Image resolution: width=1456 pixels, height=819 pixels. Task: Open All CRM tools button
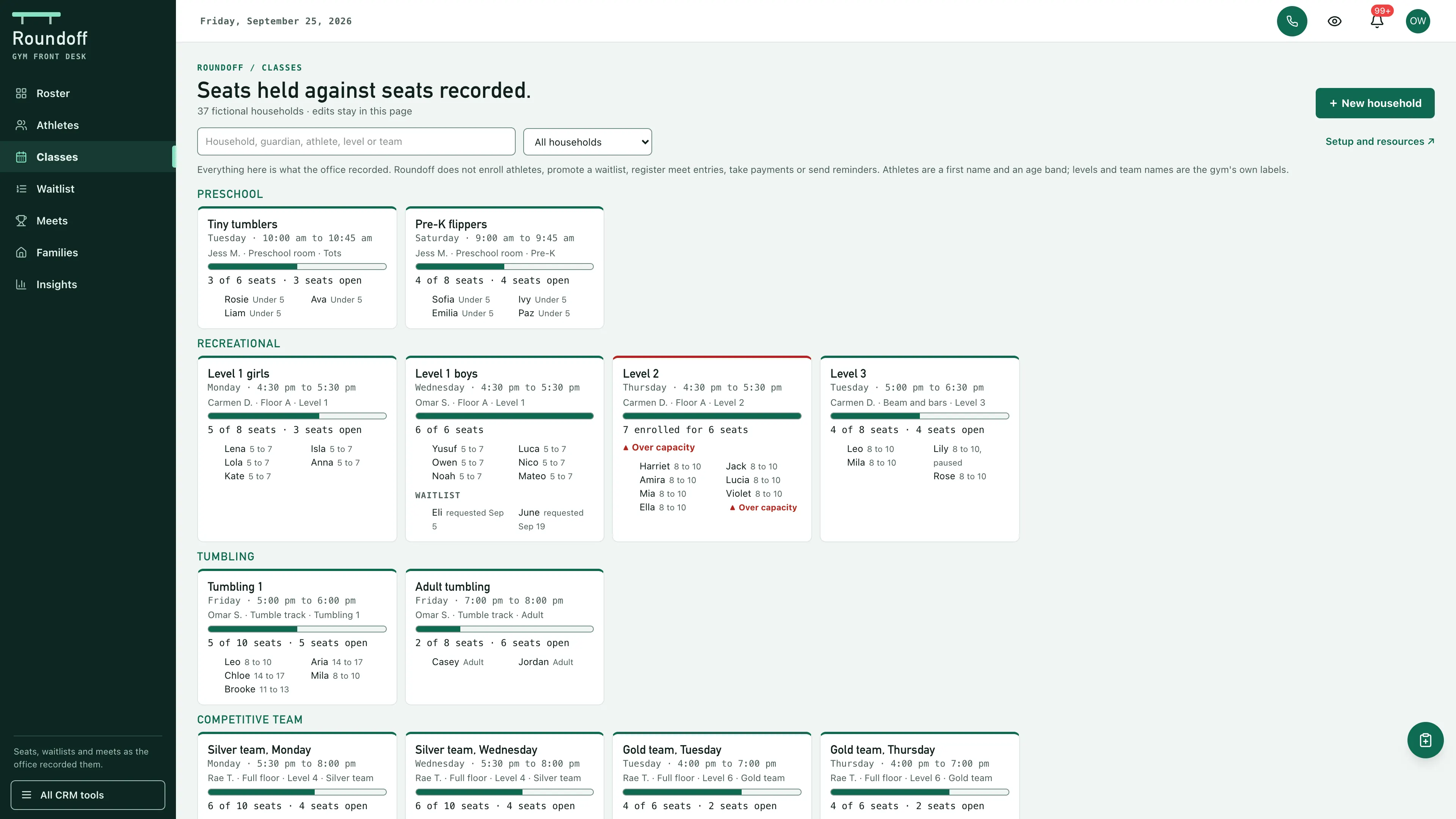[x=88, y=795]
